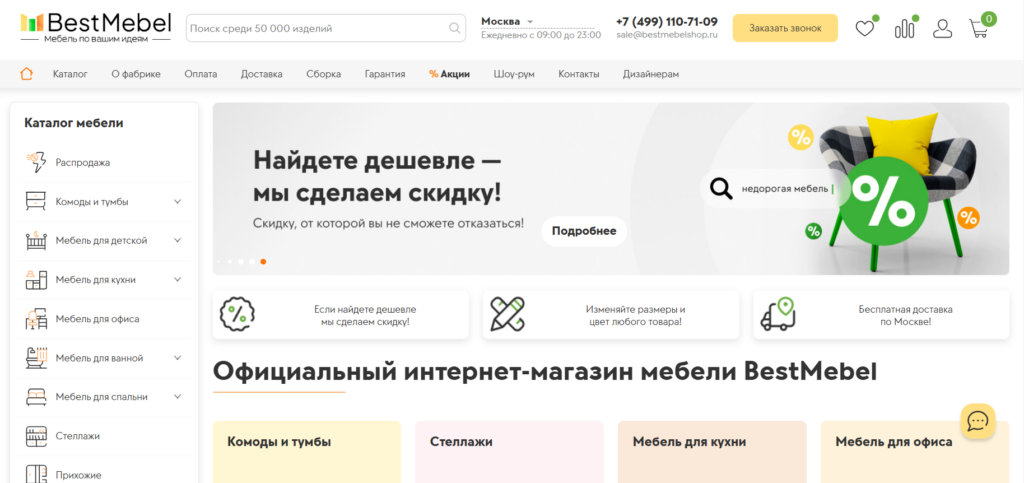Select the third banner slide dot
The width and height of the screenshot is (1024, 483).
241,261
